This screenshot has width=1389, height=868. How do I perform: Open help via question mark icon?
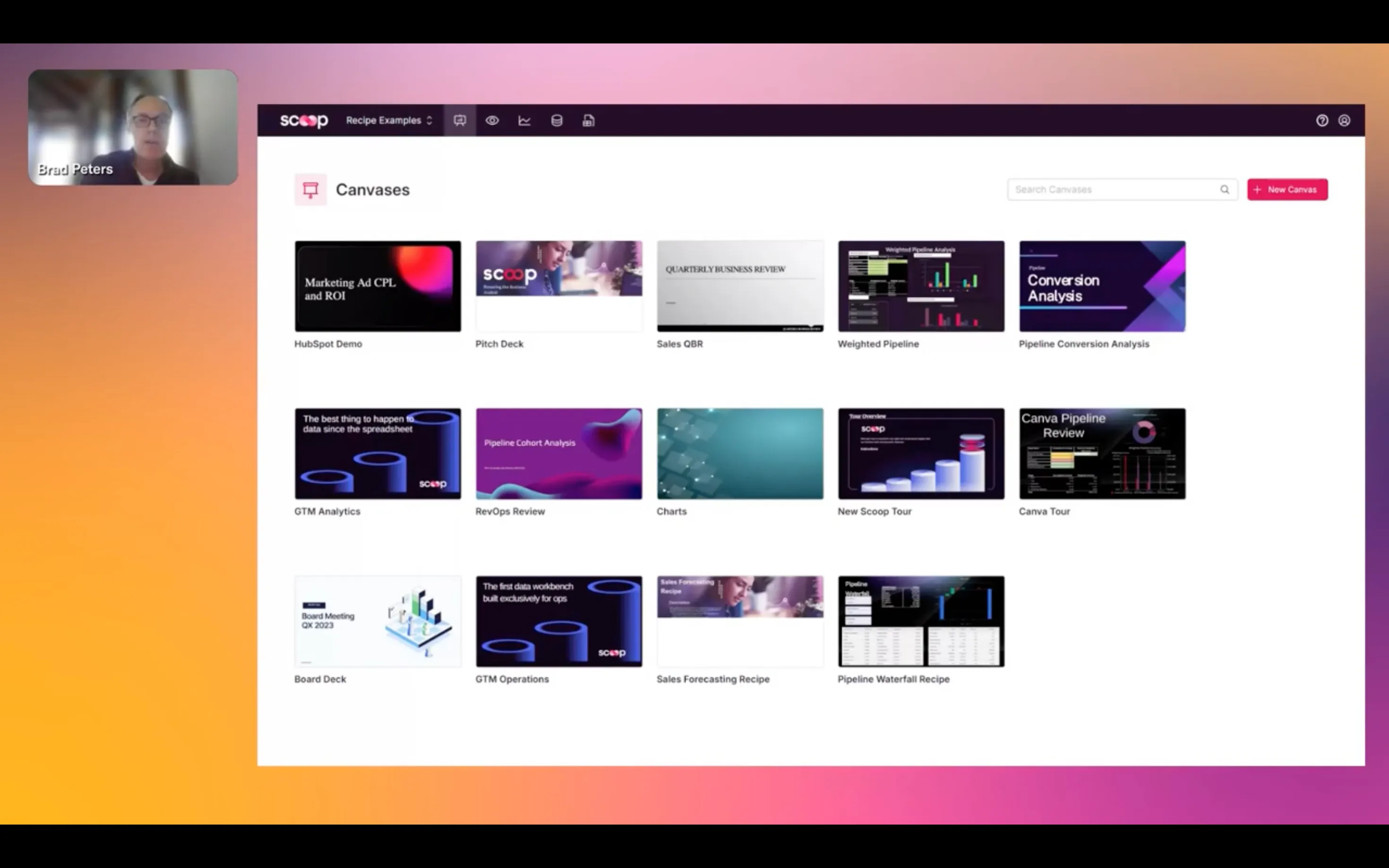point(1322,120)
